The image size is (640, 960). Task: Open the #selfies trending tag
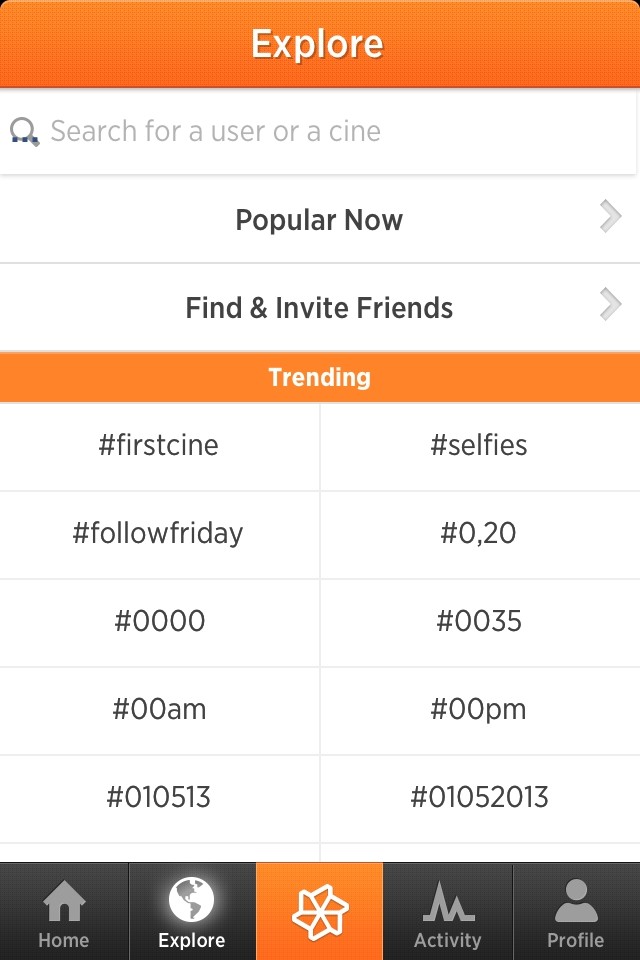479,446
